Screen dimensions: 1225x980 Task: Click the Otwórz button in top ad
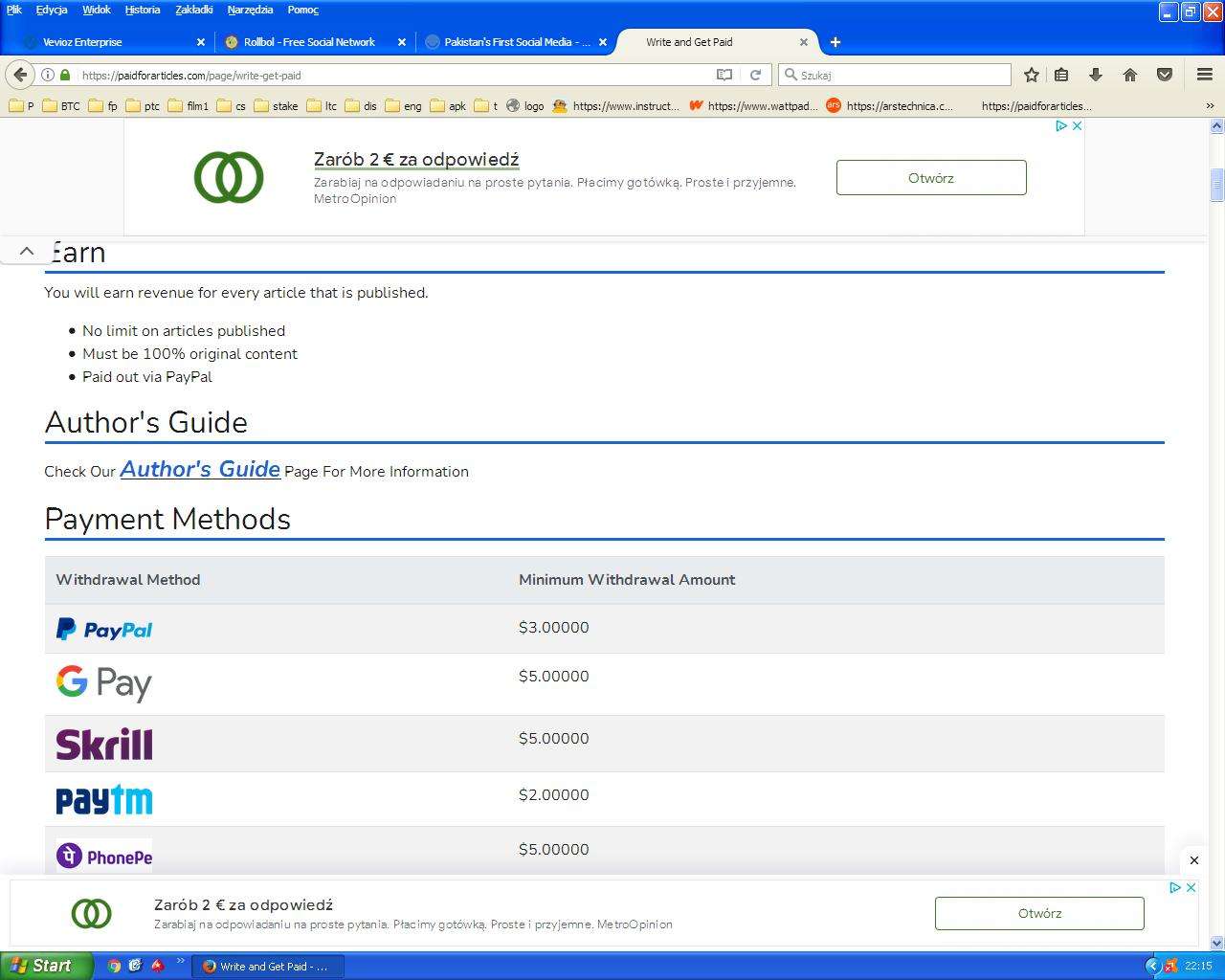931,178
